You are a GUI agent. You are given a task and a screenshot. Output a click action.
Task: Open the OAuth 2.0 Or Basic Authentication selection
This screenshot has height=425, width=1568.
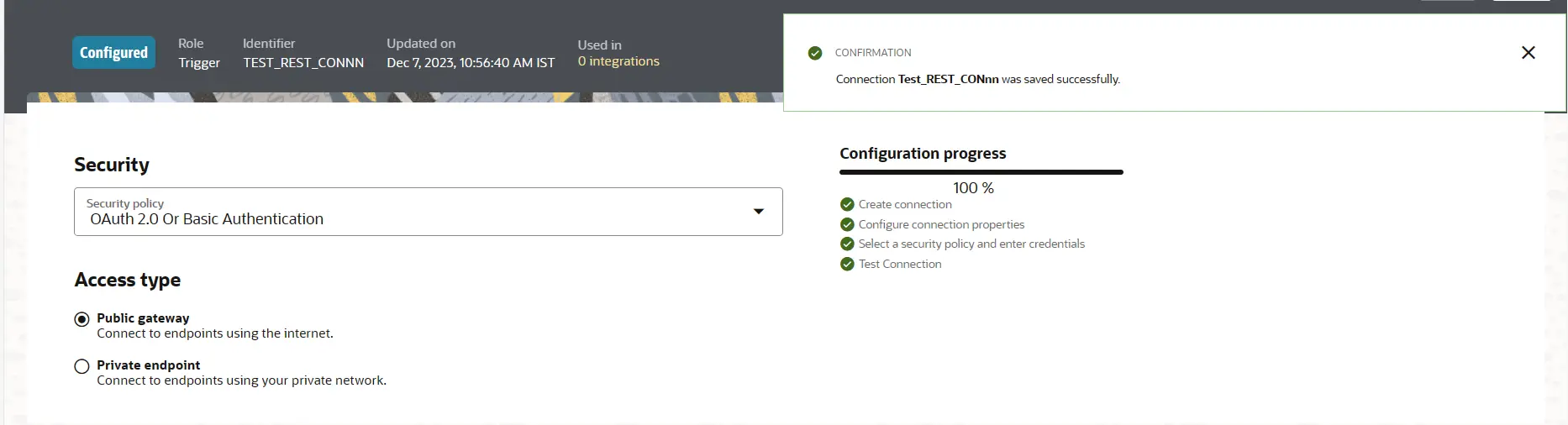pos(207,219)
